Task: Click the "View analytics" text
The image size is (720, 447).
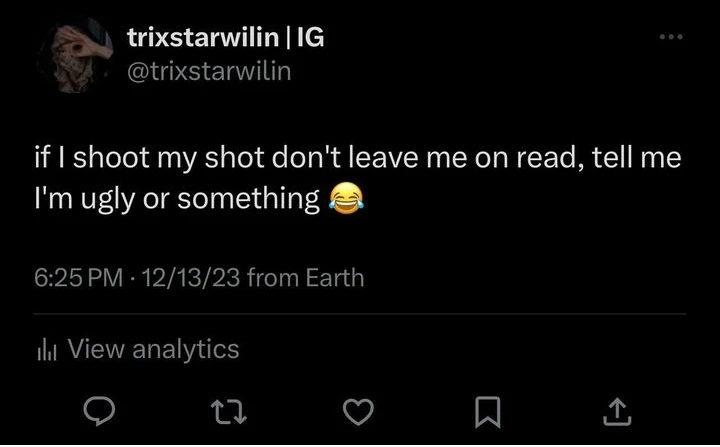Action: pos(152,349)
